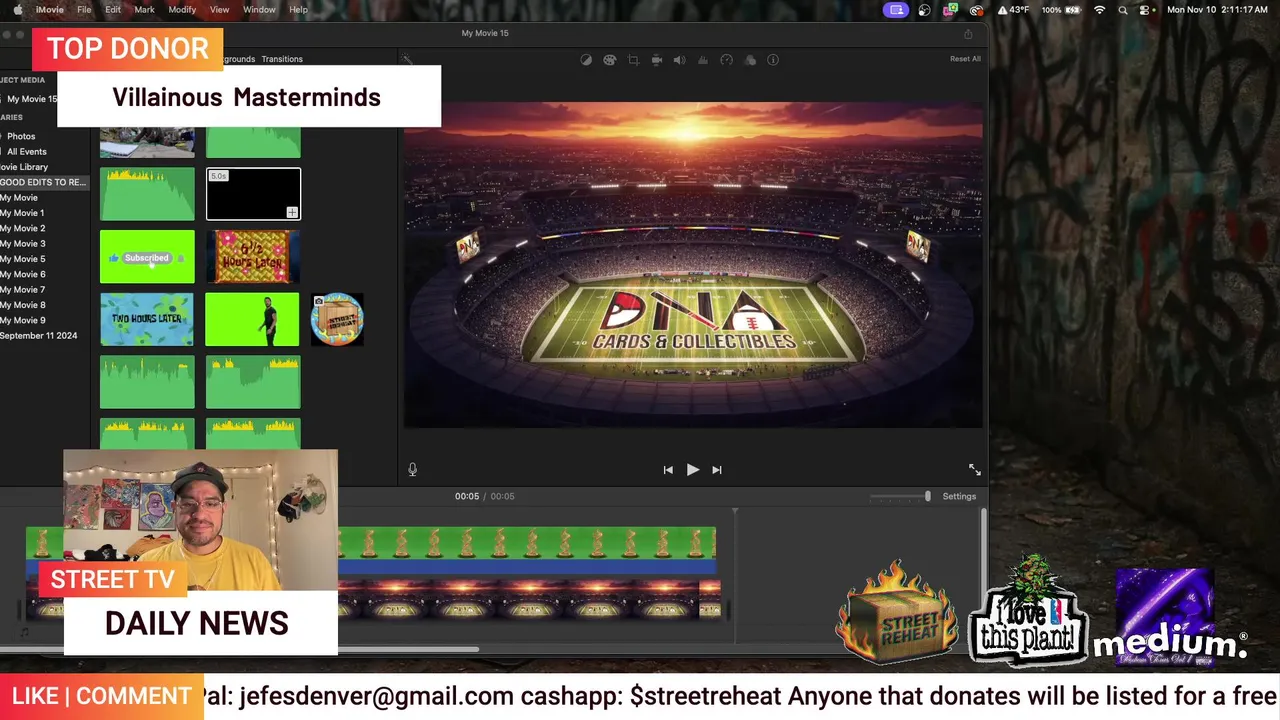Open the Apple menu
The height and width of the screenshot is (720, 1280).
click(x=17, y=10)
